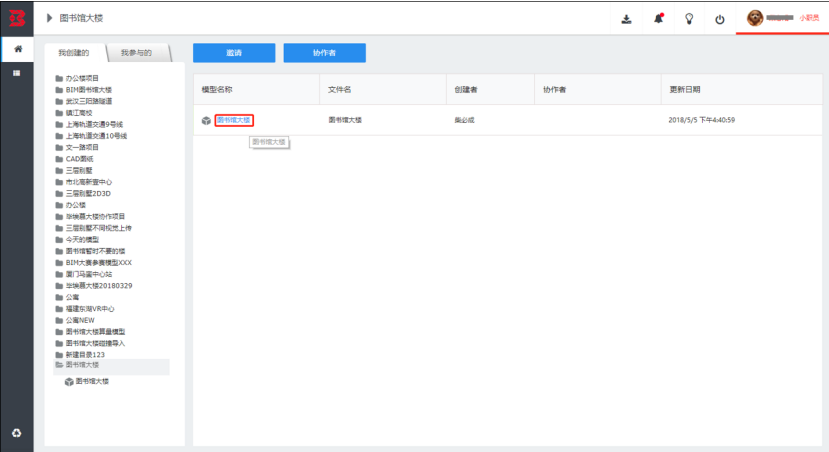
Task: Select the 图书馆大楼算量模型 folder
Action: coord(95,332)
